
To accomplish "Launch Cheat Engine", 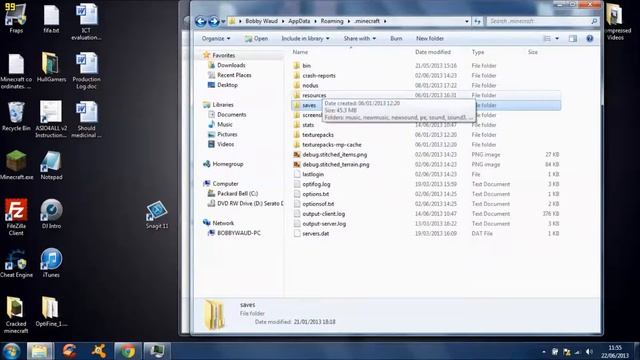I will (16, 263).
